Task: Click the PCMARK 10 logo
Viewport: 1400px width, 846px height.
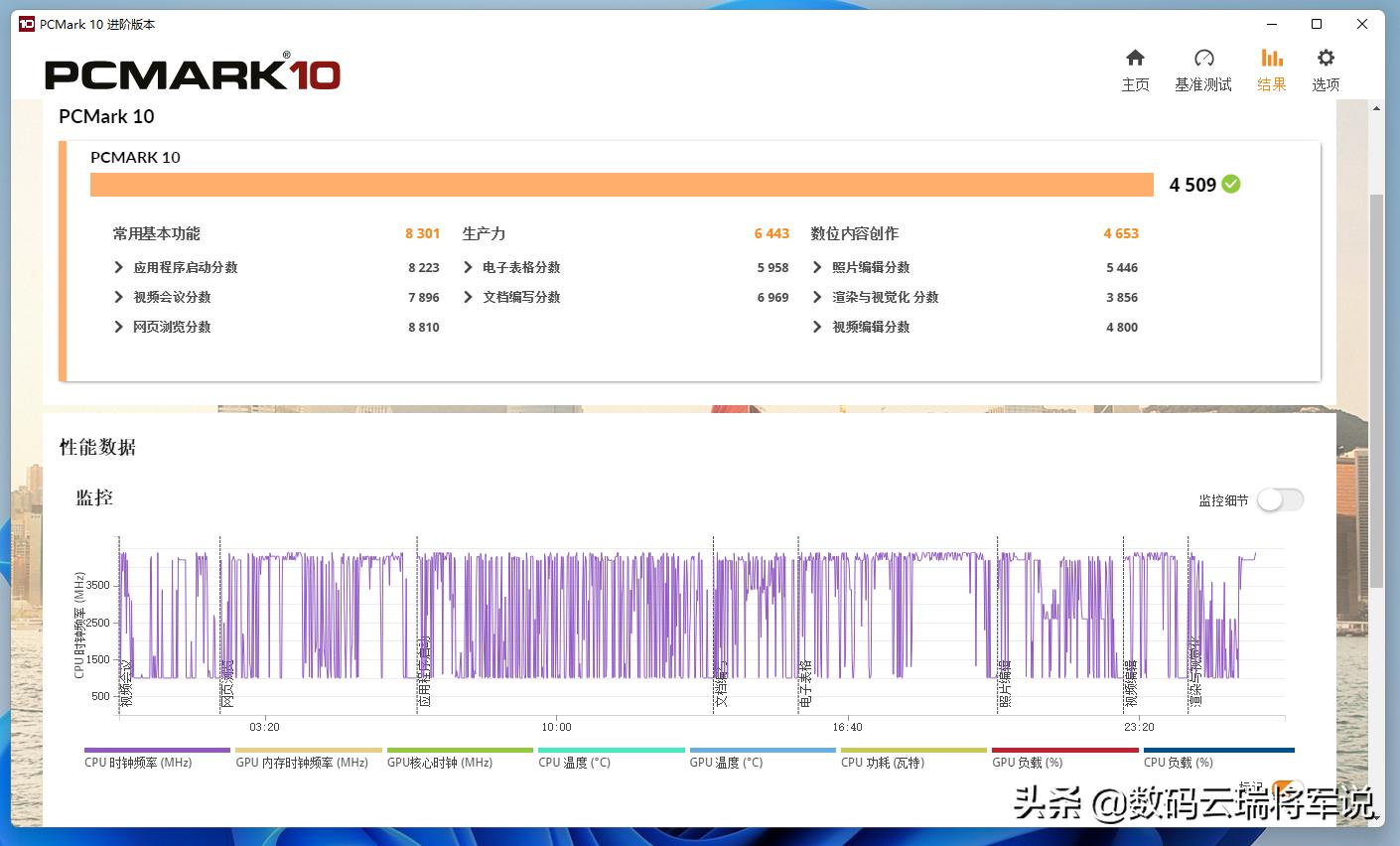Action: (x=193, y=72)
